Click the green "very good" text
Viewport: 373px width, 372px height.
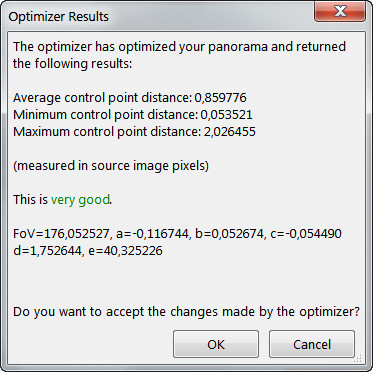point(80,200)
